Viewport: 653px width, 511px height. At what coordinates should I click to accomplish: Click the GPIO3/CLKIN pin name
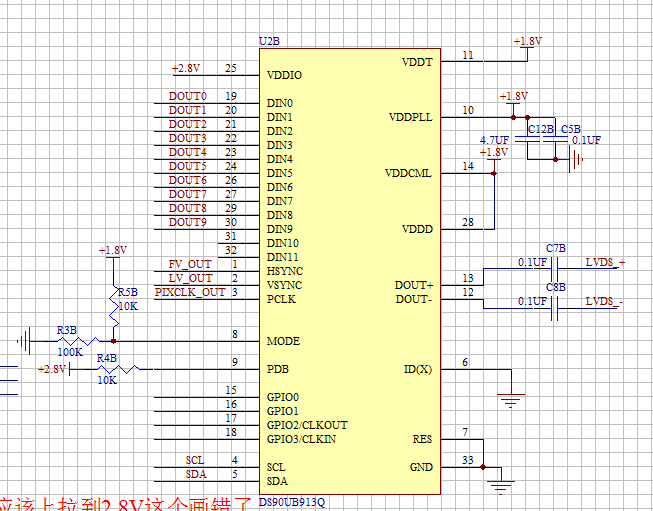point(302,439)
